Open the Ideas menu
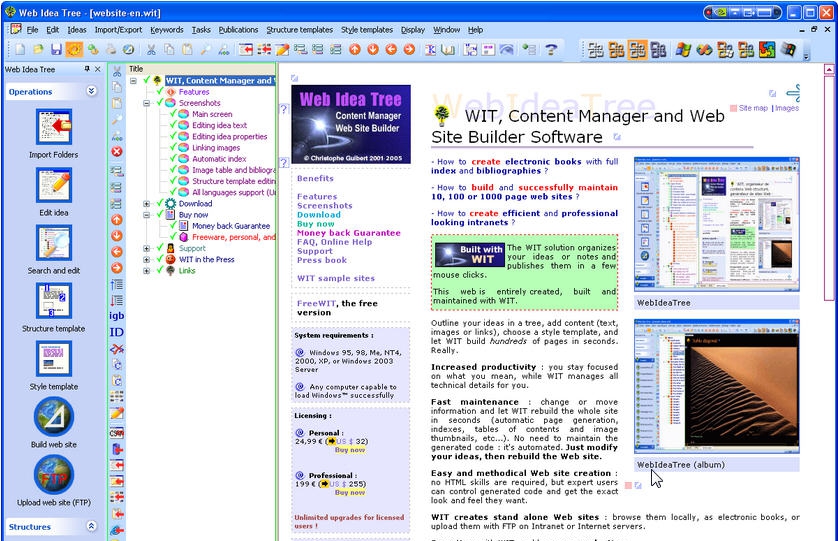The image size is (838, 541). coord(77,30)
